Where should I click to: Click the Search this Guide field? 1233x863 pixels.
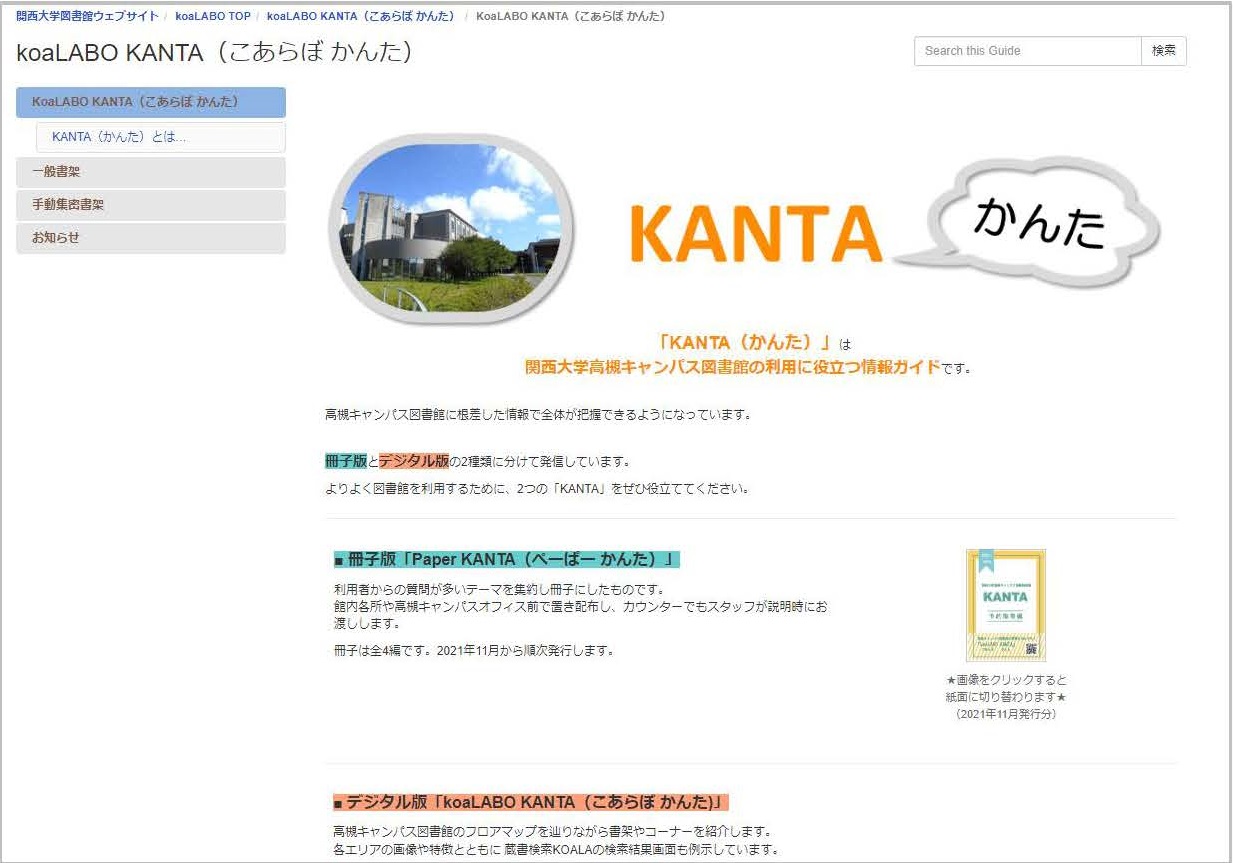1027,51
